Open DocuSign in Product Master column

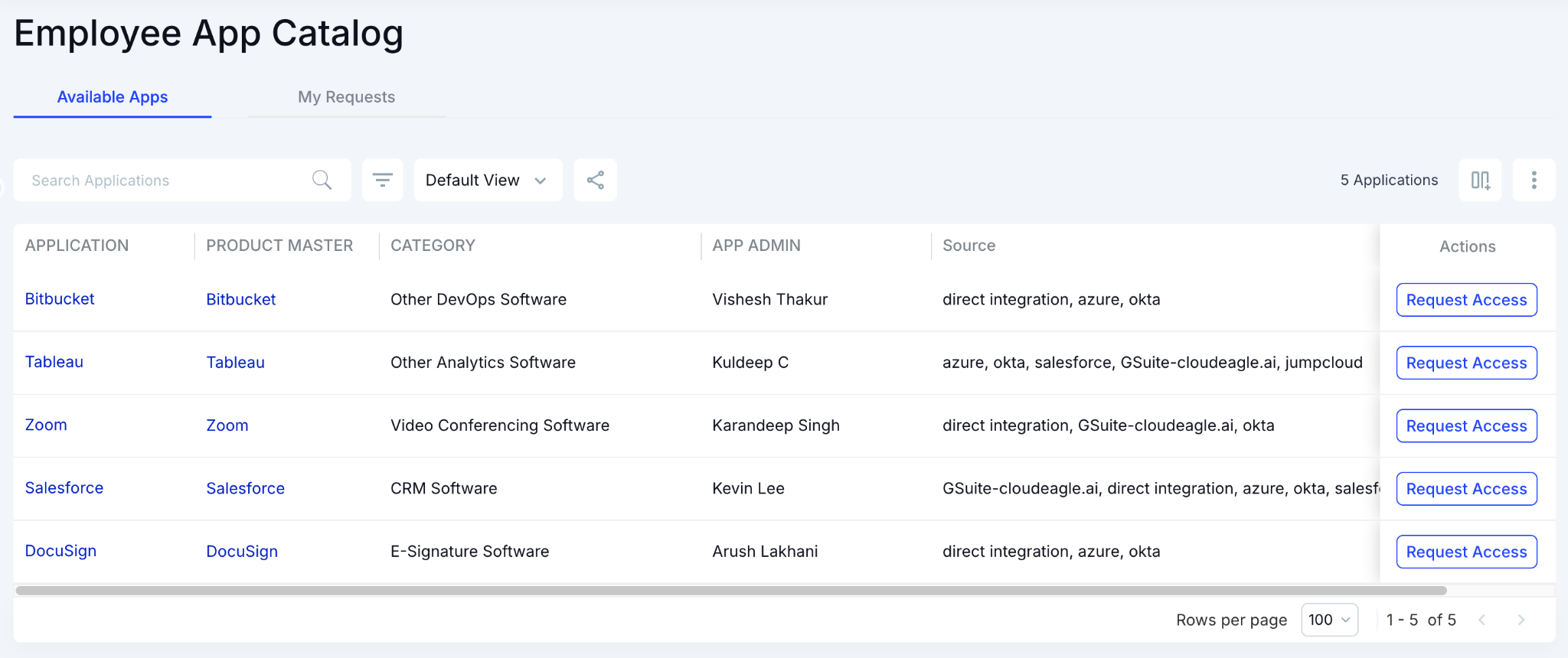(242, 552)
